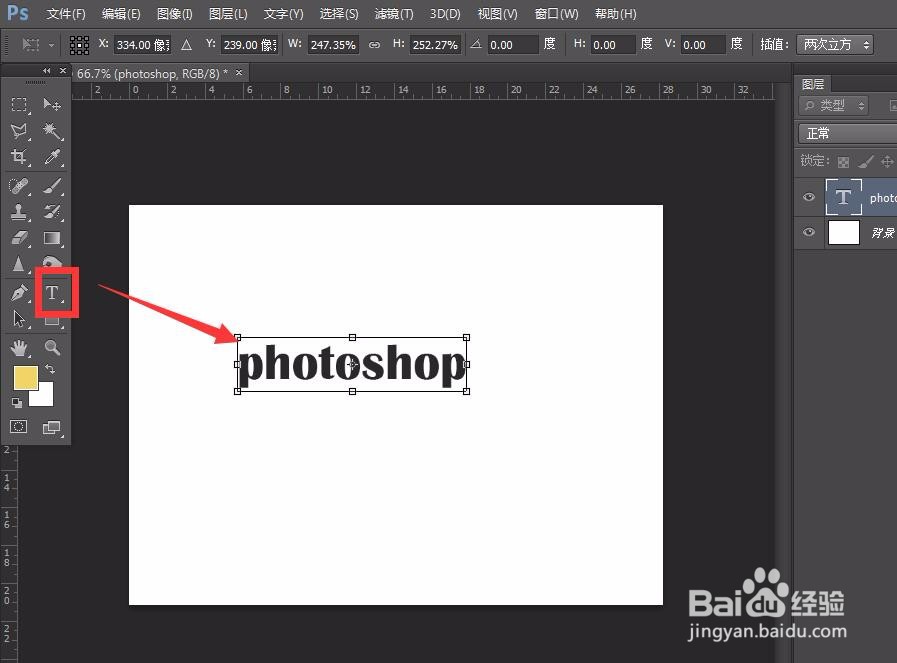Select the Crop tool

coord(19,157)
